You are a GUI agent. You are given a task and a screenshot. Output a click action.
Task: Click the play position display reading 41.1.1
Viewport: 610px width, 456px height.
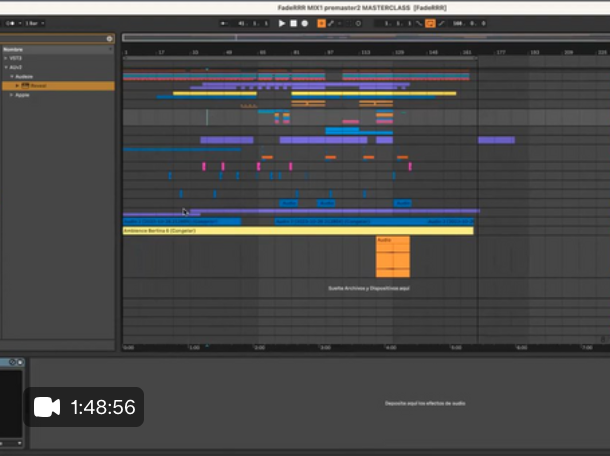click(253, 23)
